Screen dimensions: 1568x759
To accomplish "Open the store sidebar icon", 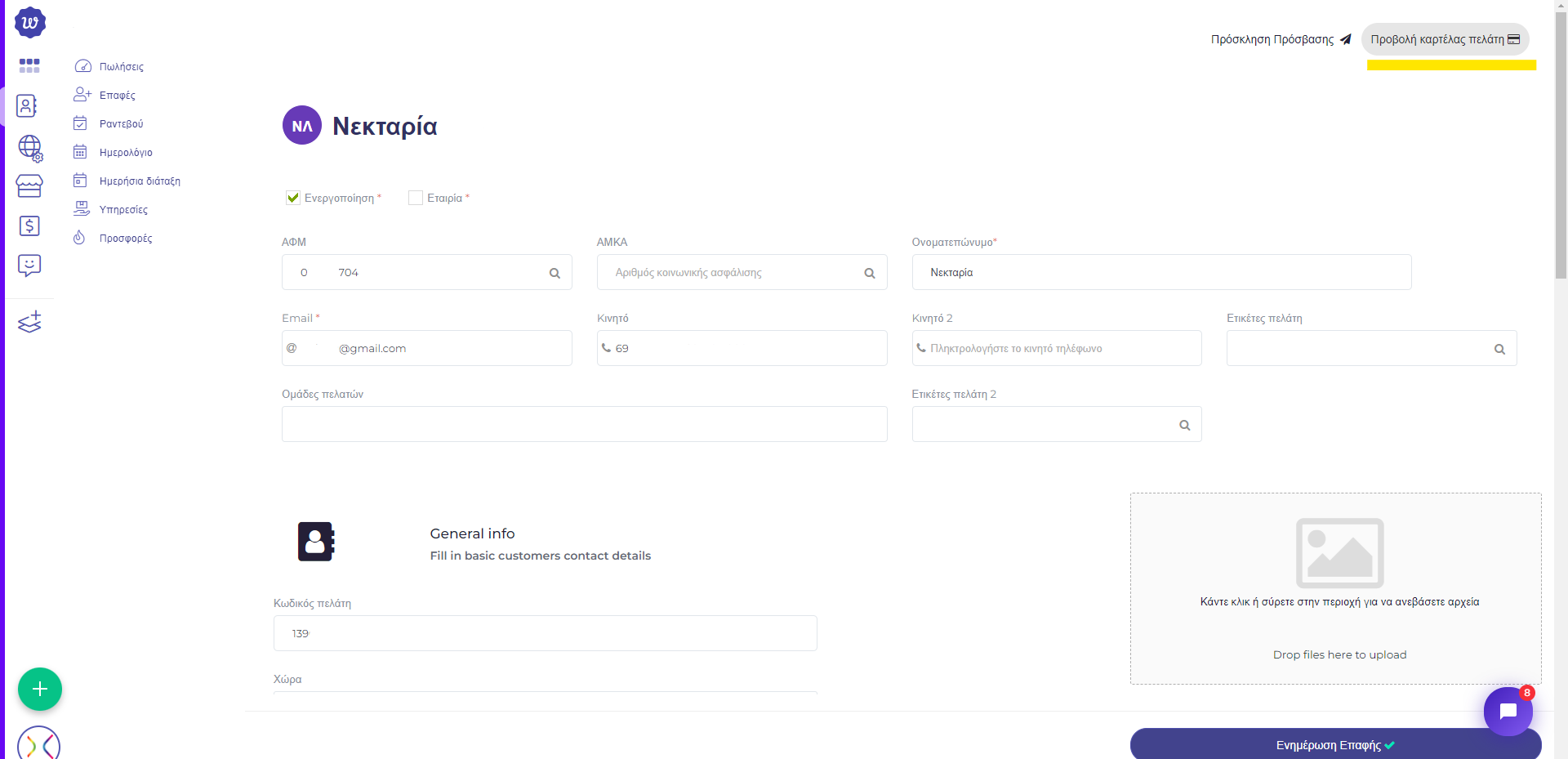I will 29,186.
